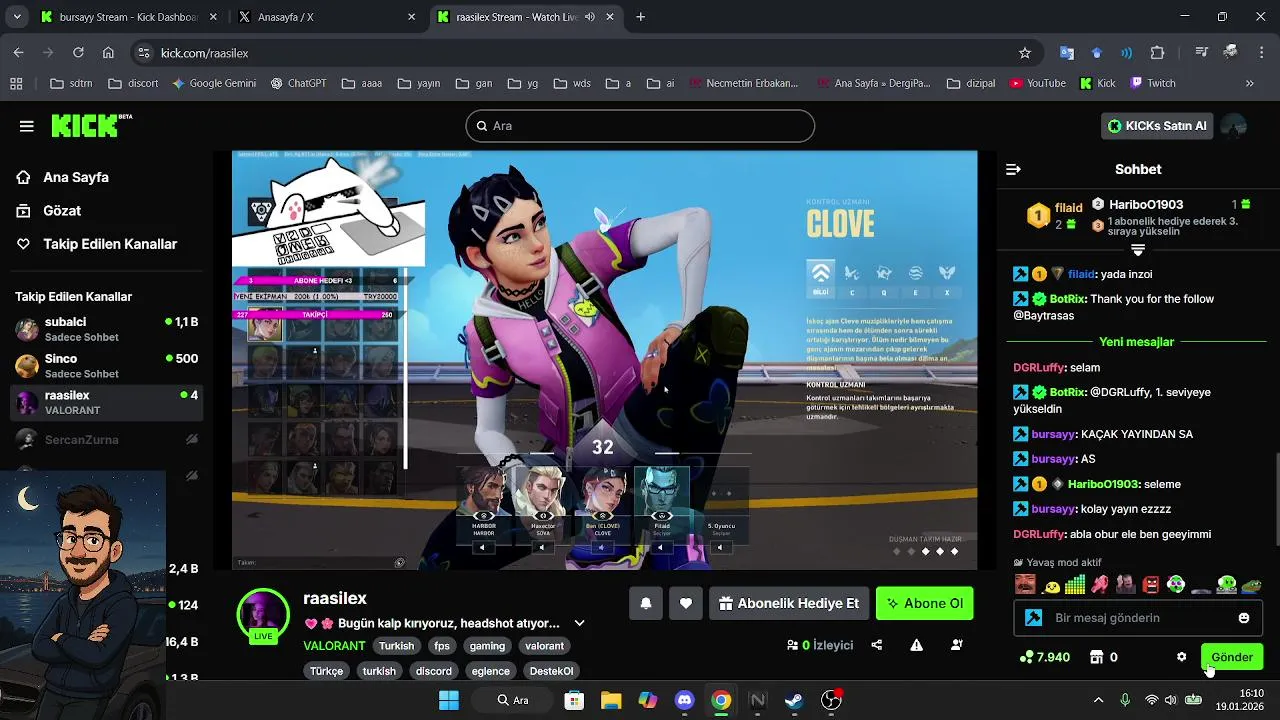The width and height of the screenshot is (1280, 720).
Task: Select the subalci followed channel
Action: (106, 329)
